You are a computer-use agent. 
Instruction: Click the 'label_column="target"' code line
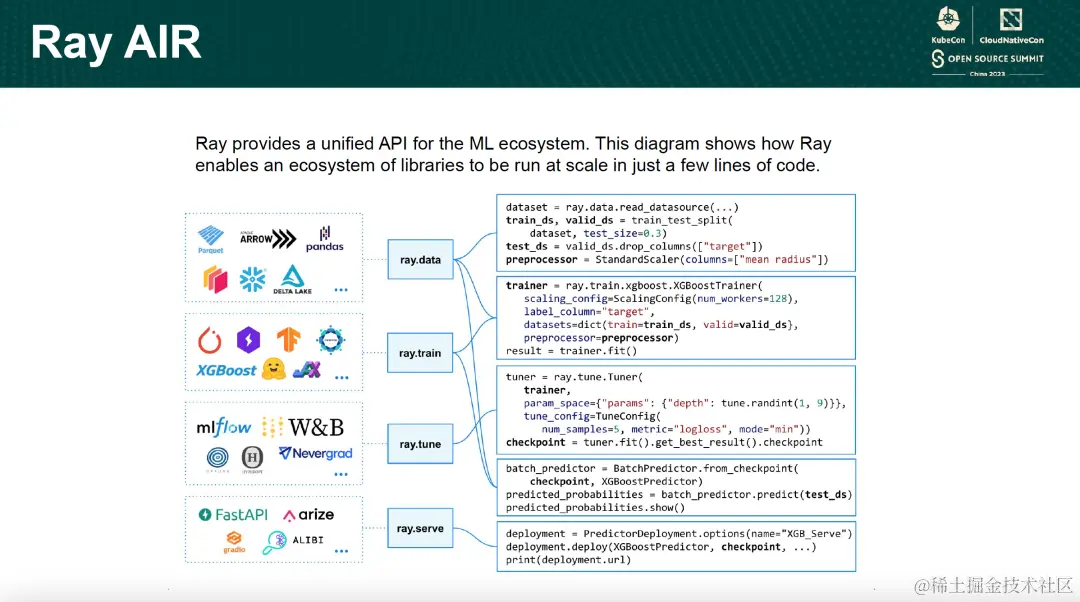pos(589,311)
